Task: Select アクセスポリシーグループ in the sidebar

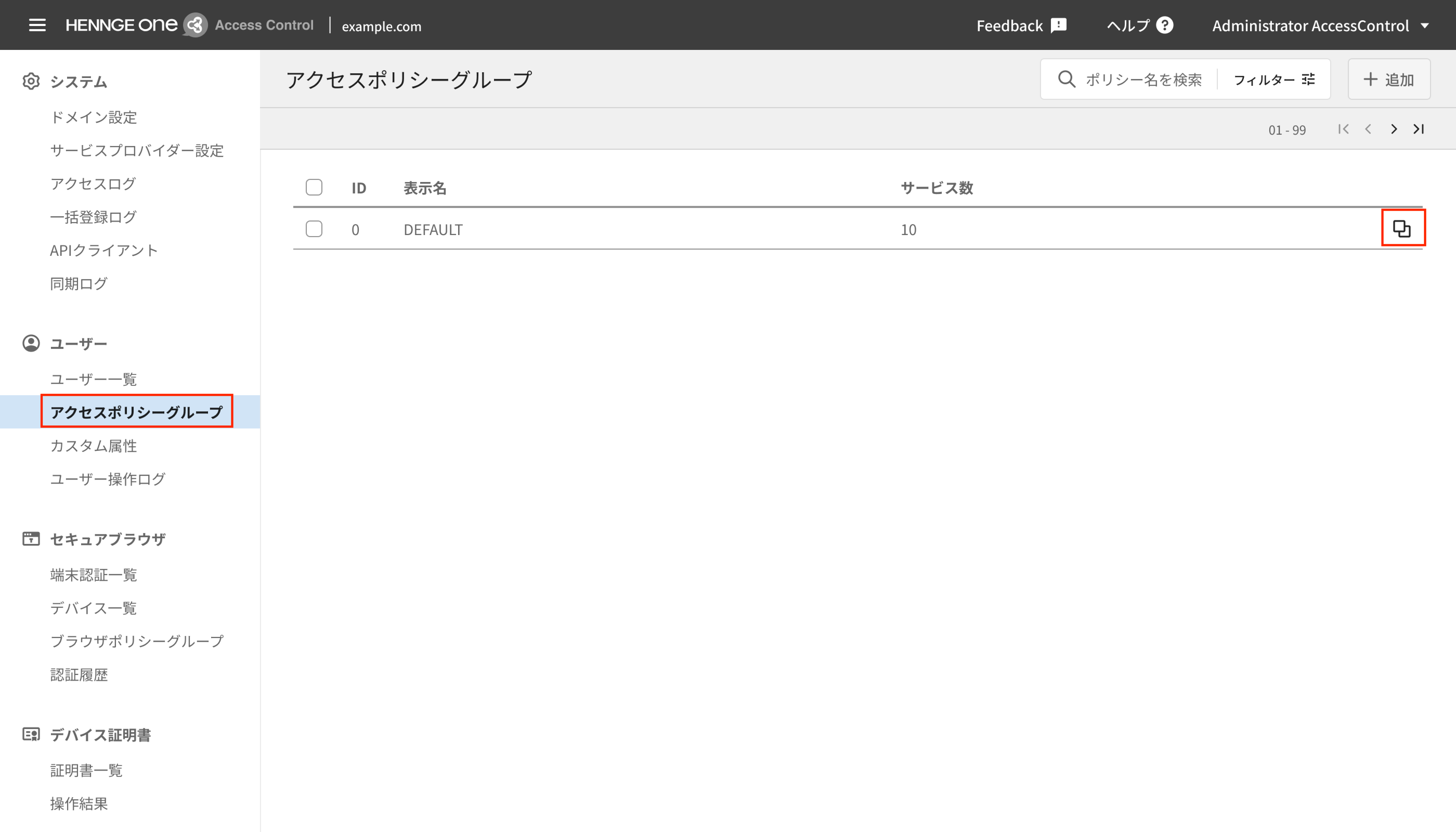Action: [x=136, y=412]
